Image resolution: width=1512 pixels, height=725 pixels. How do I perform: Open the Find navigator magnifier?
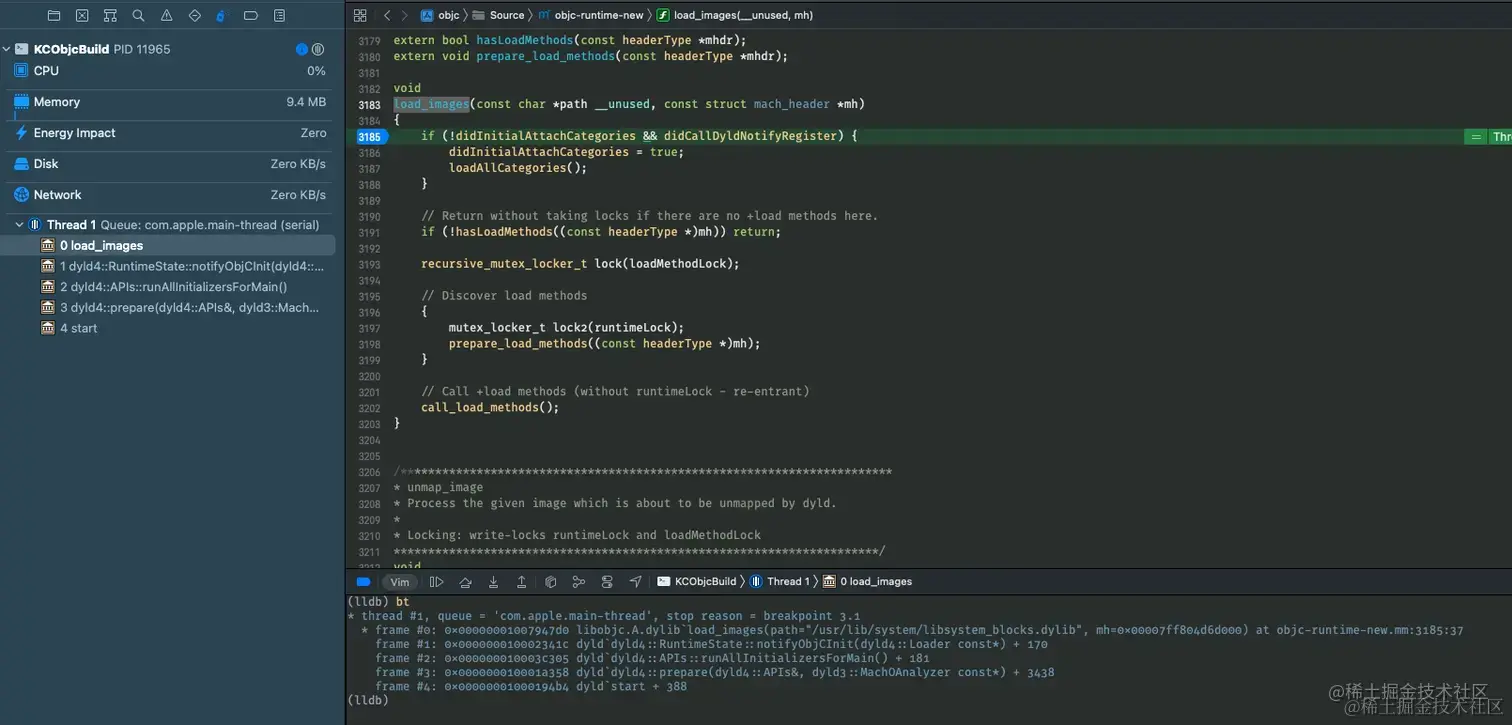(x=138, y=16)
